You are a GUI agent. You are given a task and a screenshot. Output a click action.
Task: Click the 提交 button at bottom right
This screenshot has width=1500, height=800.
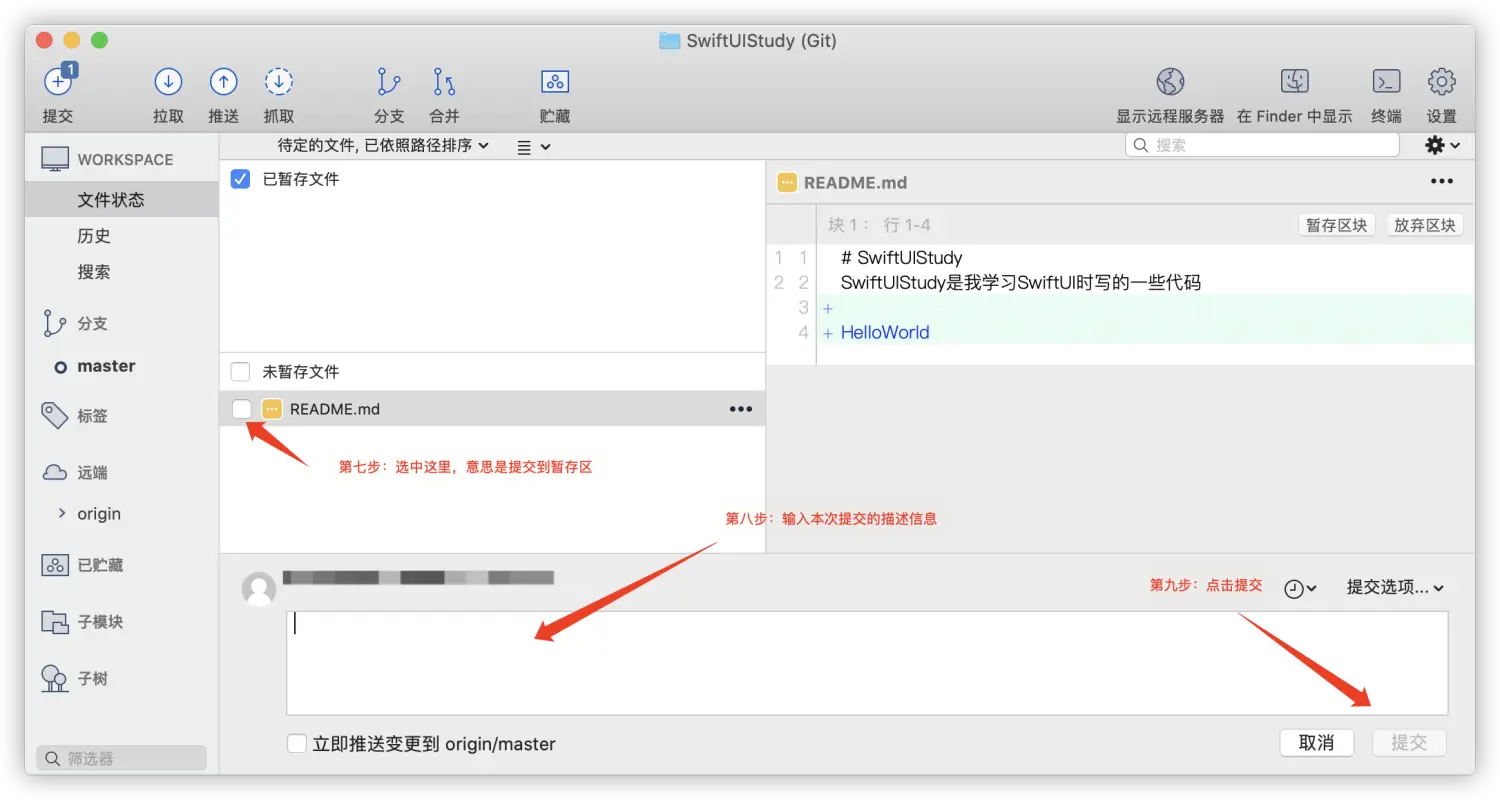point(1409,743)
